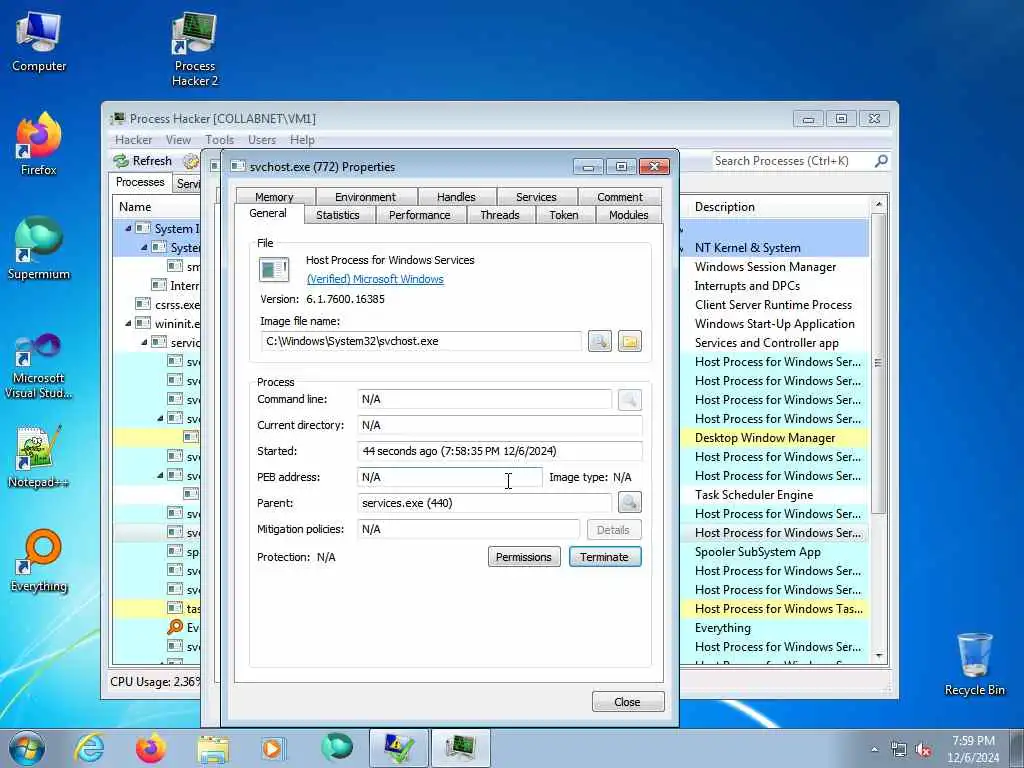Click the volume muted tray icon
The height and width of the screenshot is (768, 1024).
pos(923,750)
